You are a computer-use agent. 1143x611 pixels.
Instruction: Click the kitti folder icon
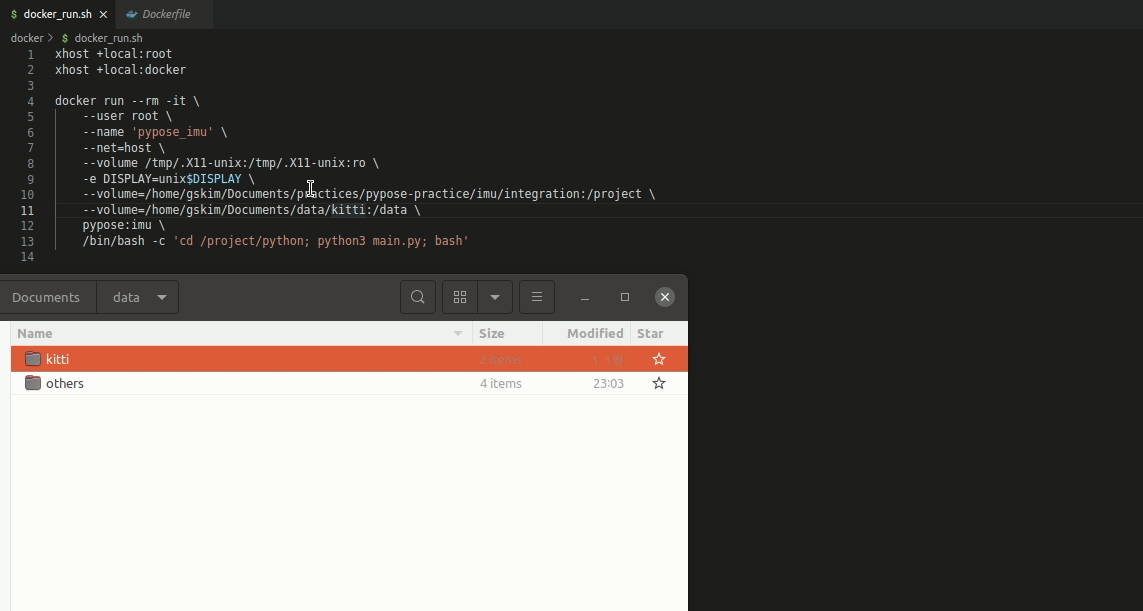tap(33, 359)
